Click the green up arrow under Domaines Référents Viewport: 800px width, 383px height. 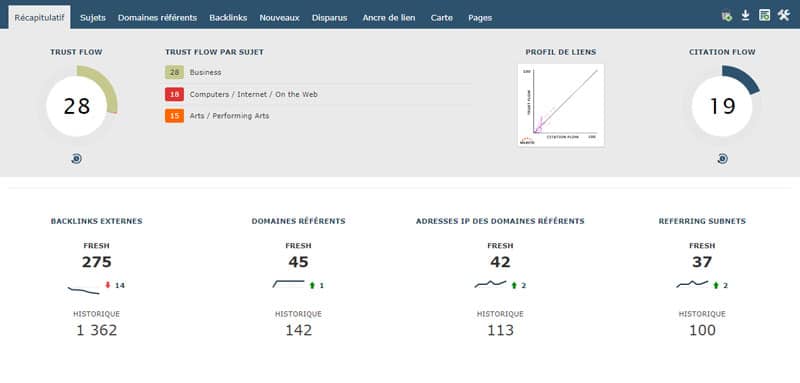pos(312,285)
